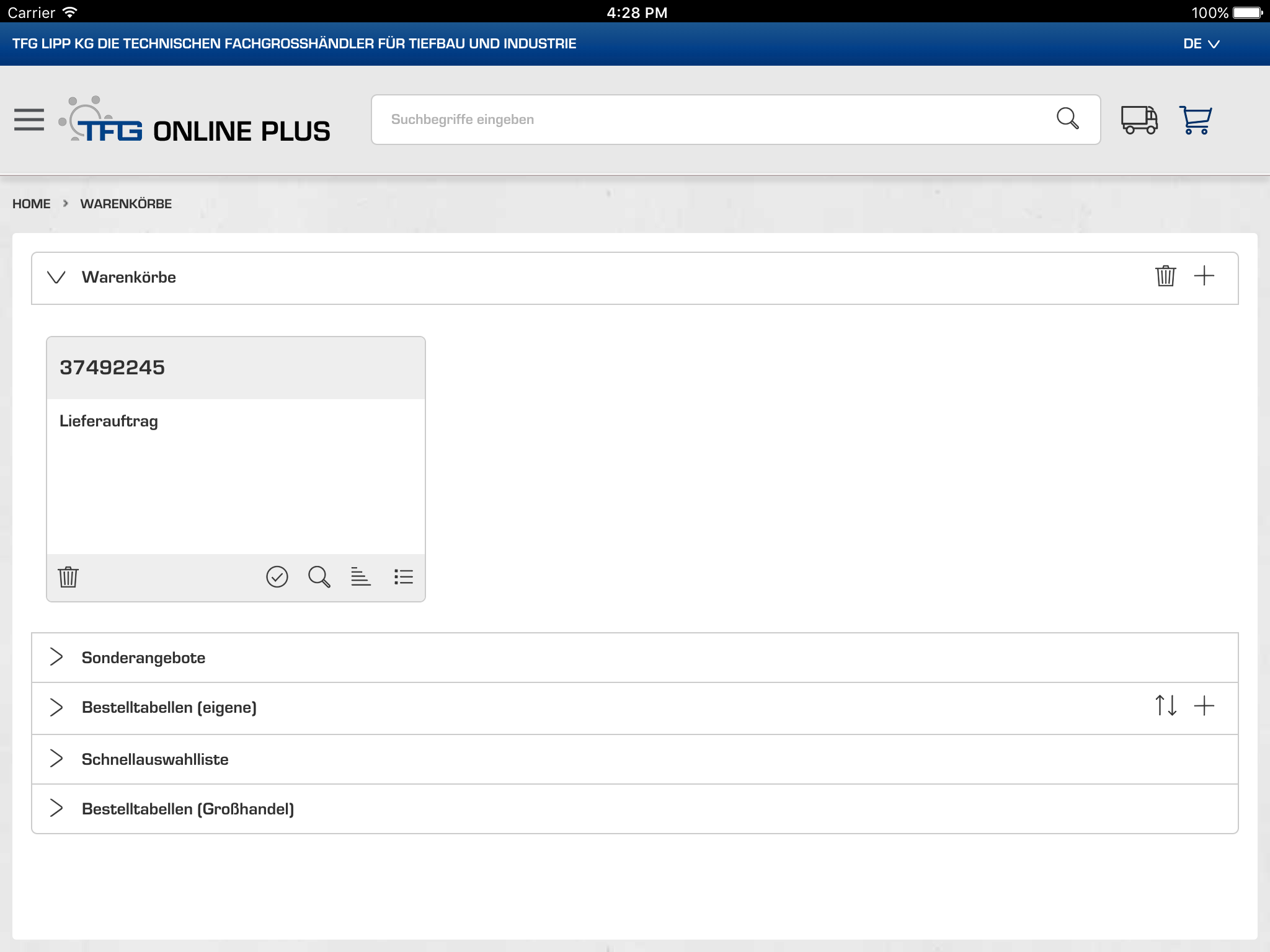Expand the Schnellauswahlliste section
1270x952 pixels.
coord(56,759)
